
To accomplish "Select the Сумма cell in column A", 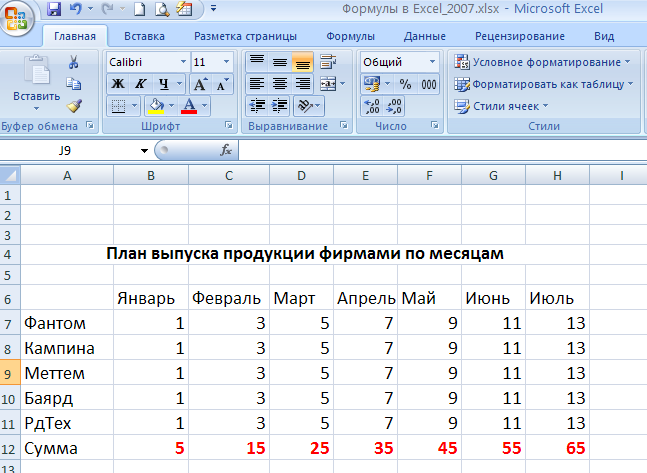I will [67, 448].
